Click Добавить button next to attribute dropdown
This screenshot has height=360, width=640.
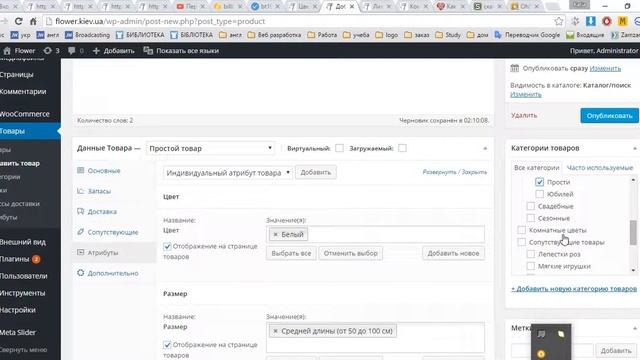click(x=316, y=172)
